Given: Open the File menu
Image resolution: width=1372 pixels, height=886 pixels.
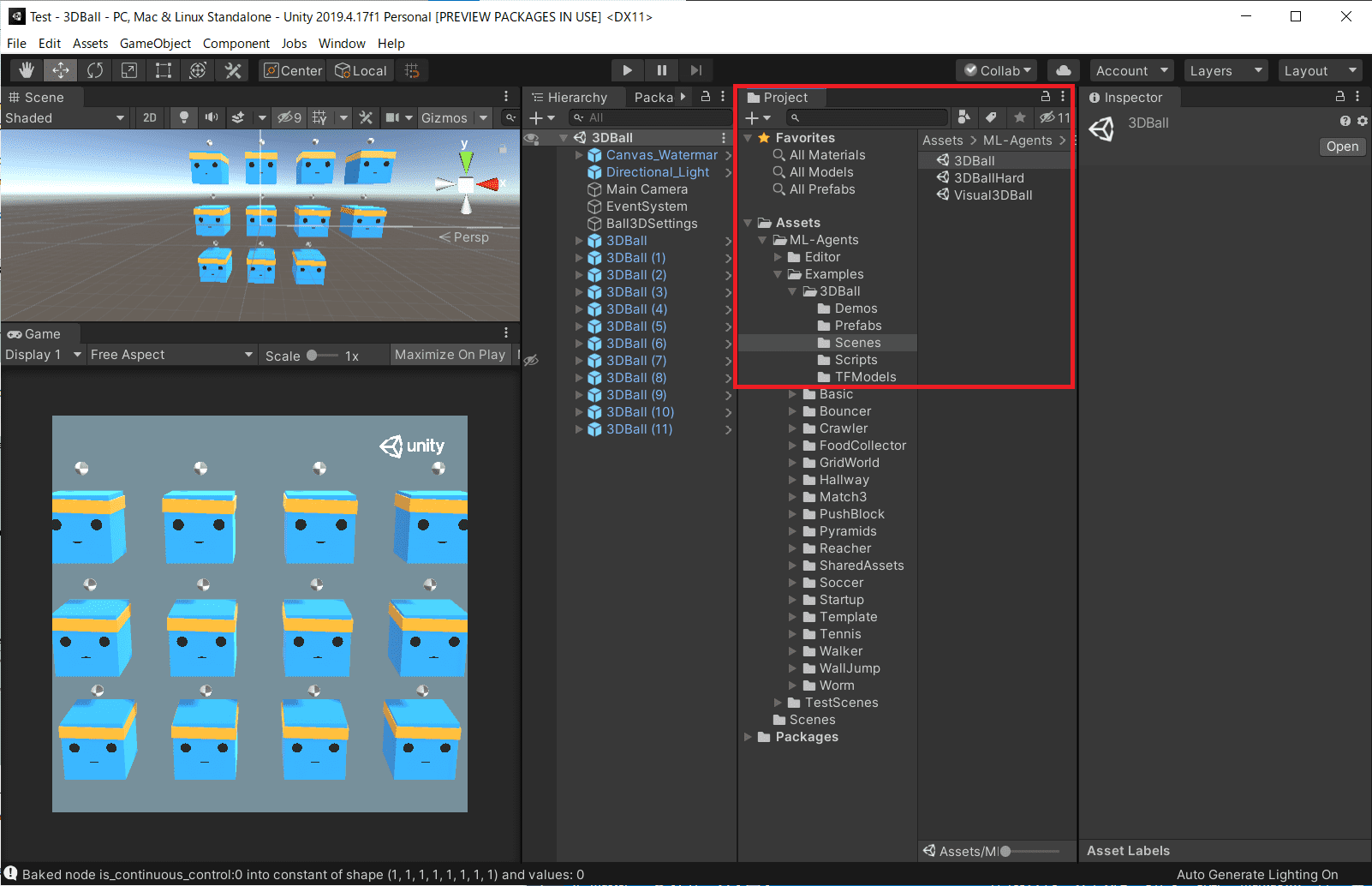Looking at the screenshot, I should [x=16, y=43].
